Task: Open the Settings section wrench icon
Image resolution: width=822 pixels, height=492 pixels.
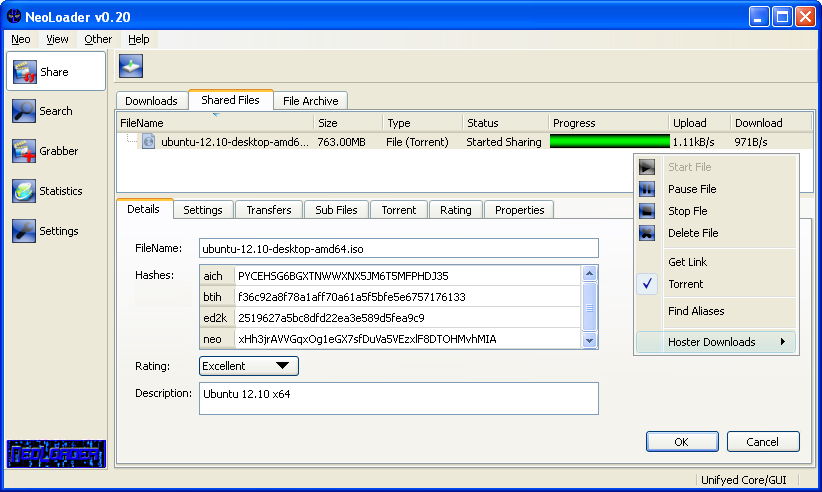Action: click(x=24, y=231)
